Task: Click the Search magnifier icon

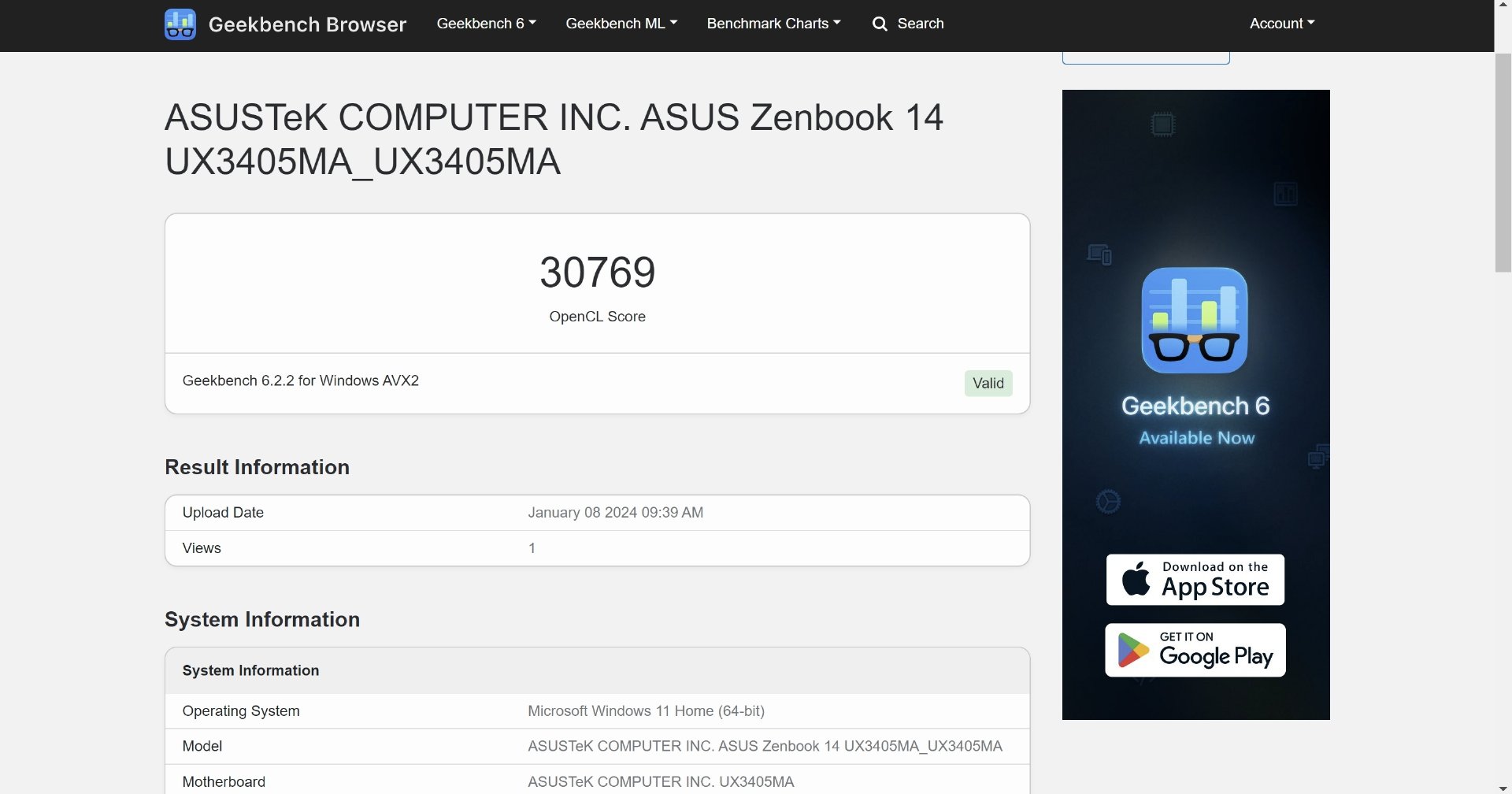Action: coord(880,24)
